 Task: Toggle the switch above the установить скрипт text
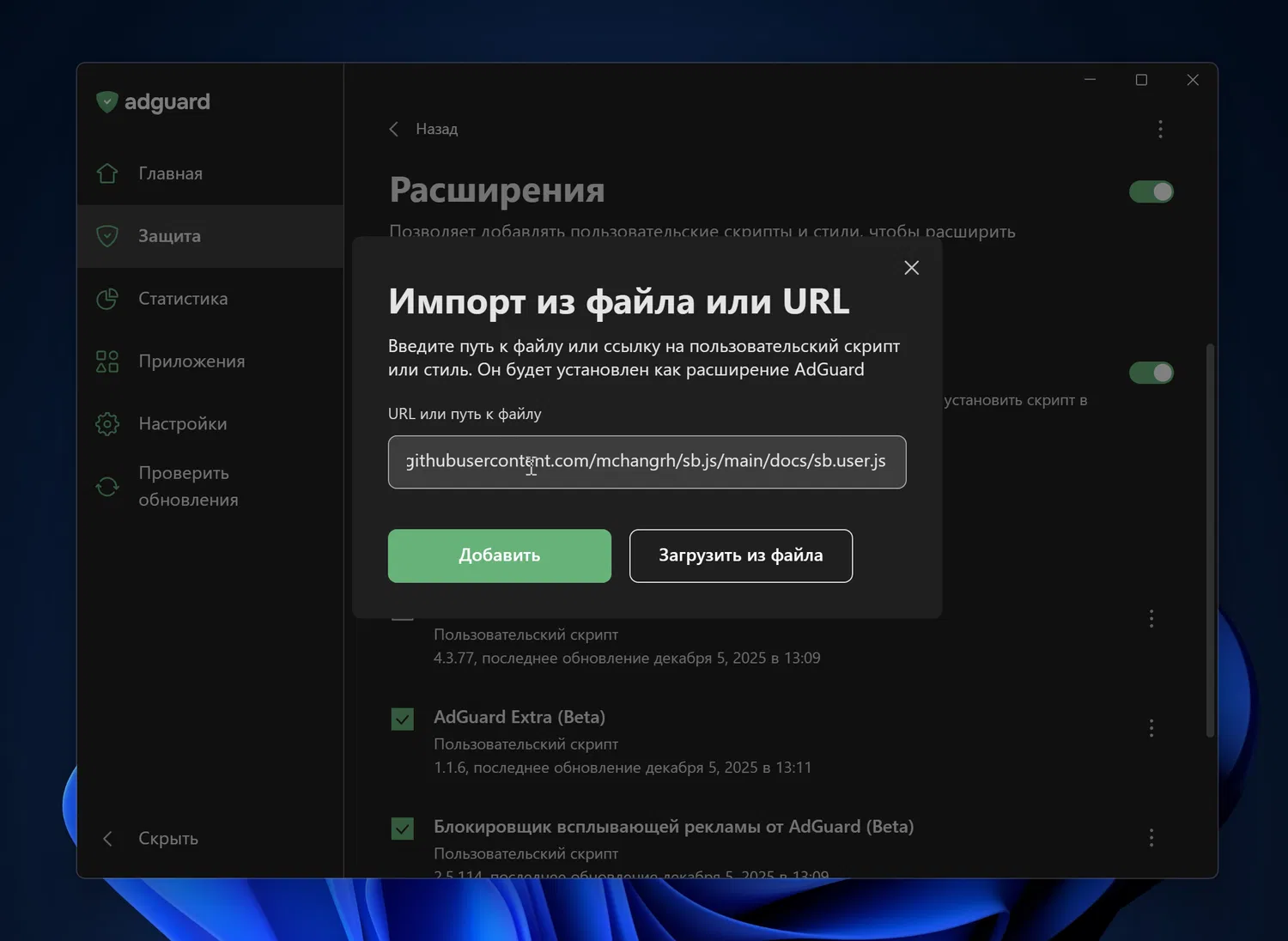1151,373
